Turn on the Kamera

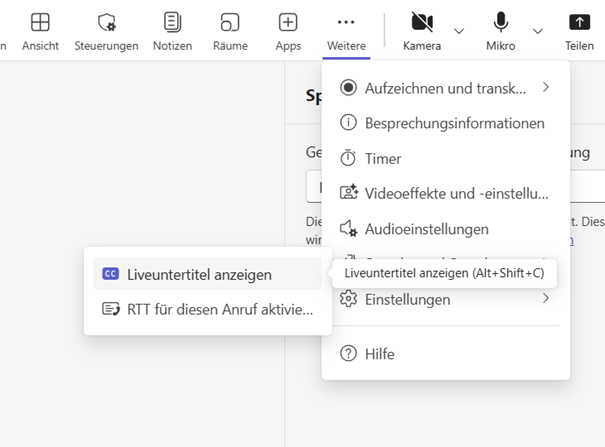pos(422,32)
